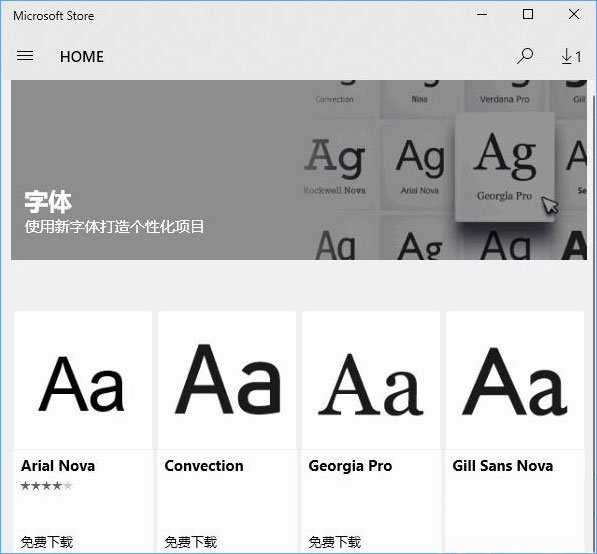Minimize the Microsoft Store window

point(482,15)
